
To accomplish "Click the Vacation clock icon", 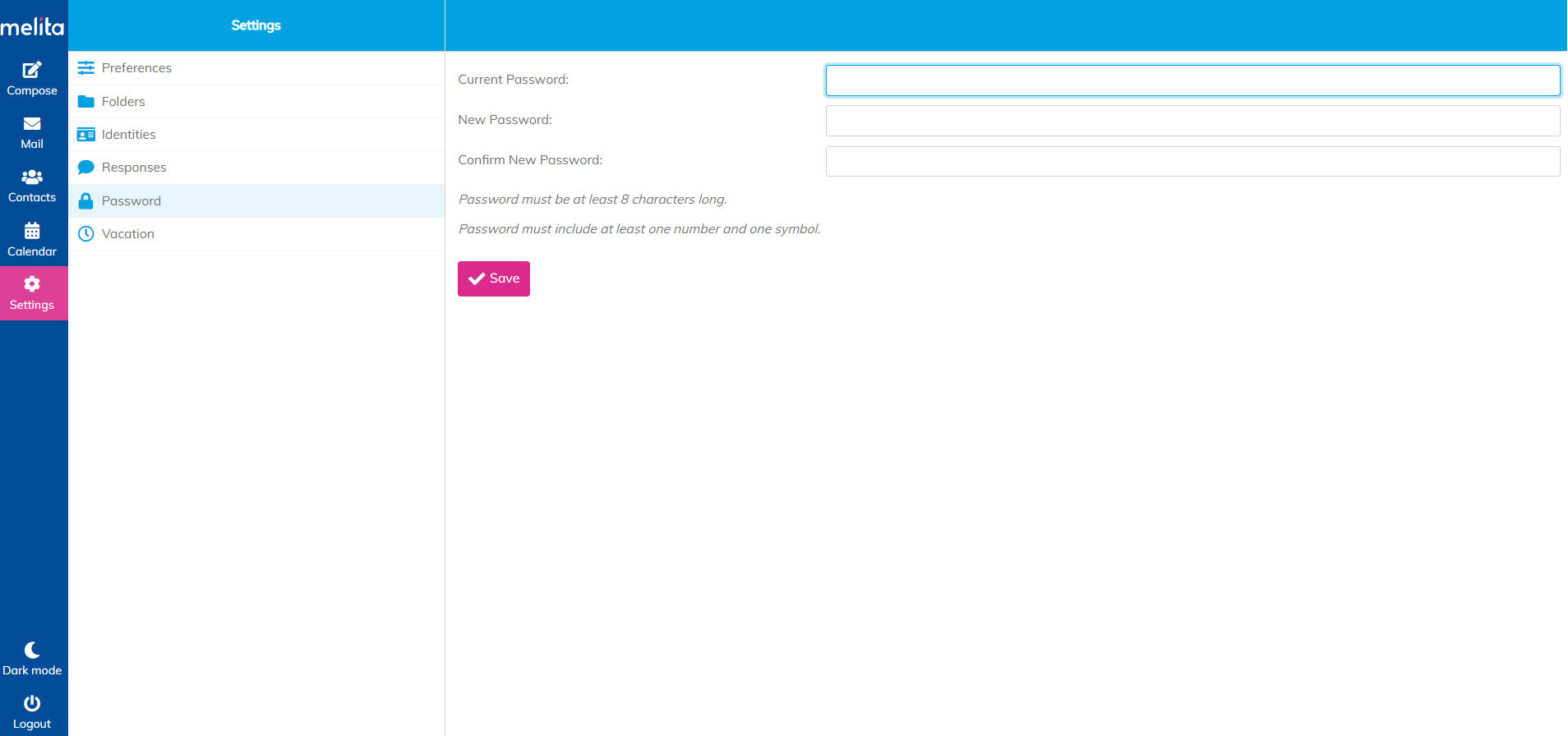I will 85,234.
